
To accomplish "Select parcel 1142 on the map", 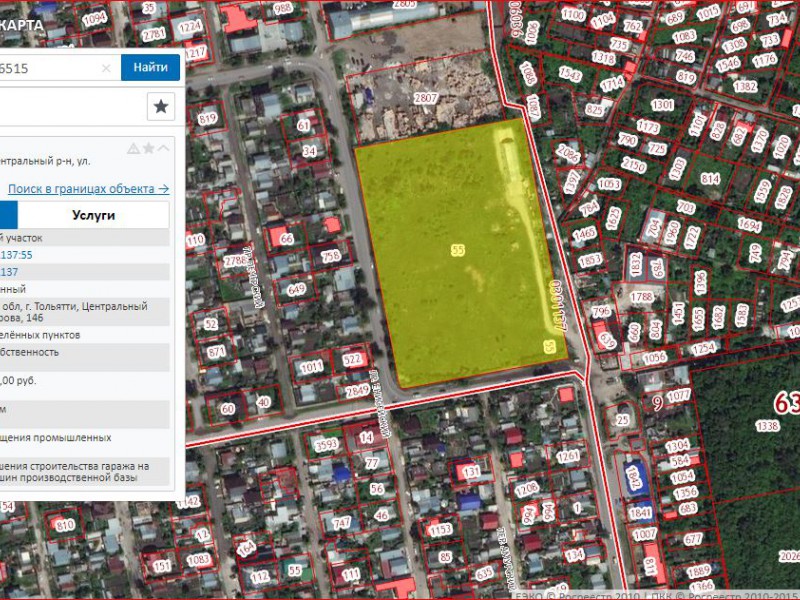I will click(x=188, y=502).
